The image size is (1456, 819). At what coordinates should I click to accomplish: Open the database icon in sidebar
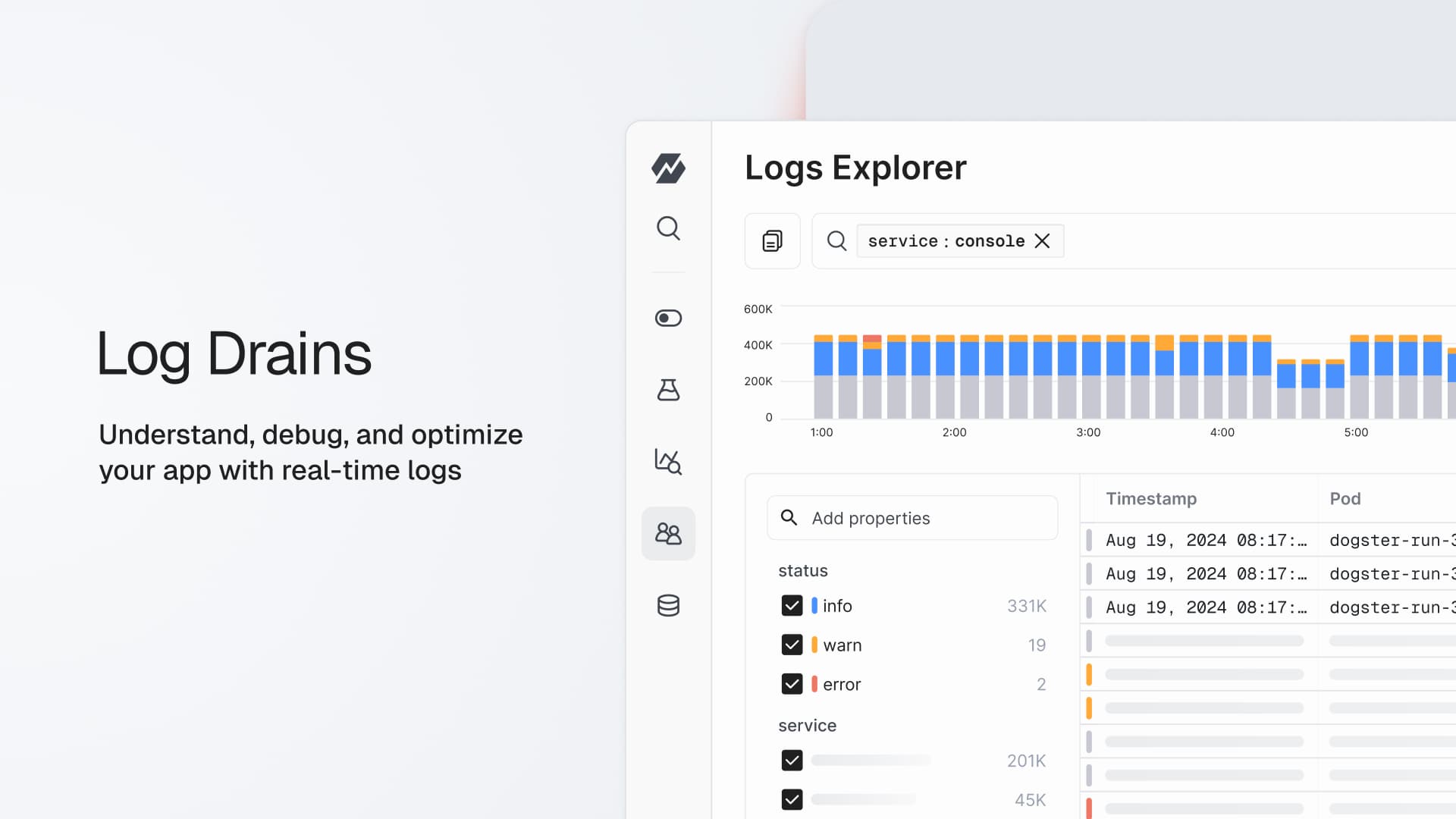(668, 605)
